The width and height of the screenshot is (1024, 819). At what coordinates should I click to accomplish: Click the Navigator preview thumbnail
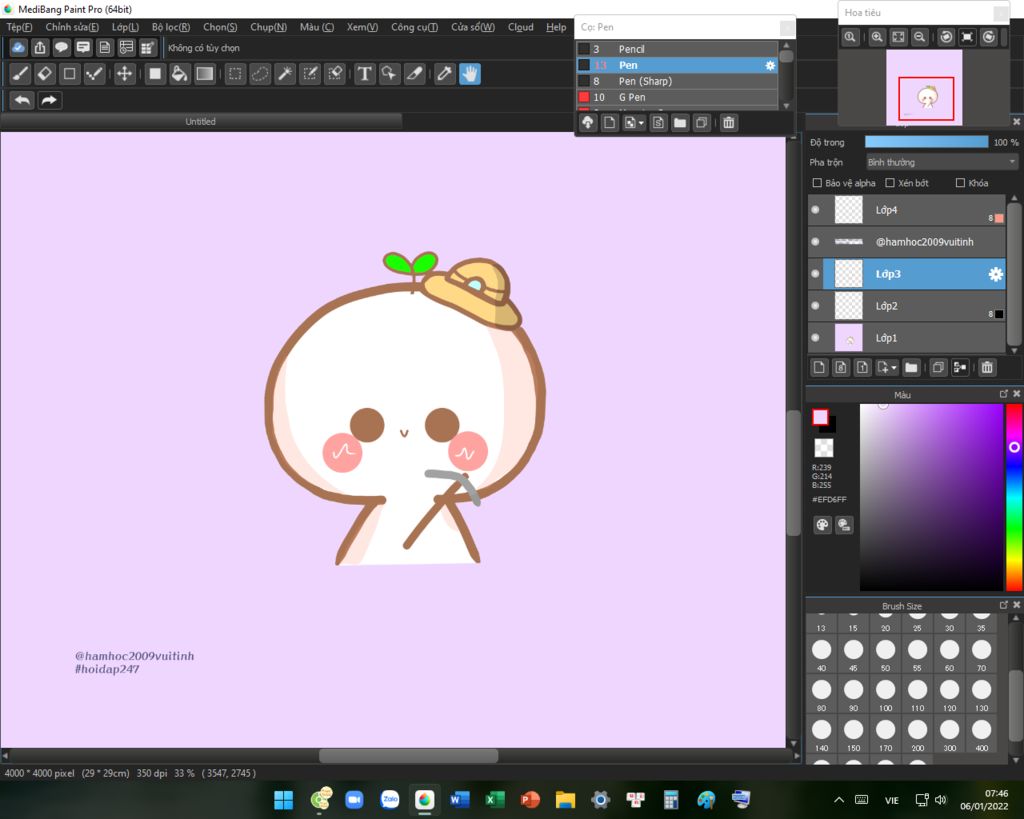point(923,88)
